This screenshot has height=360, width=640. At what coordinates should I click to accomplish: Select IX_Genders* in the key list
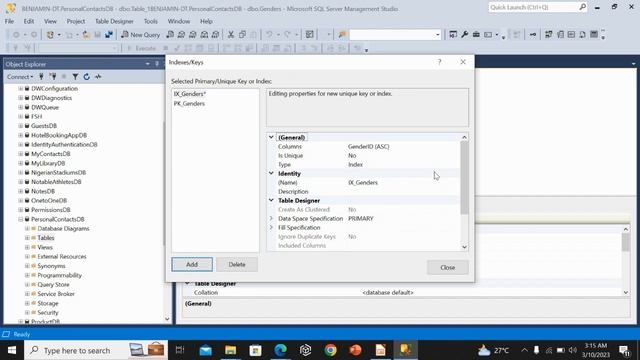pyautogui.click(x=189, y=94)
